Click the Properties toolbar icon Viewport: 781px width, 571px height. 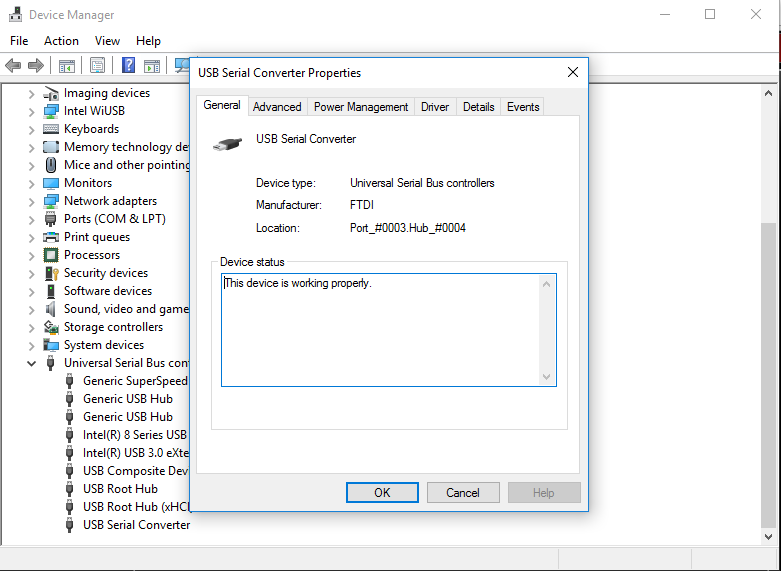click(x=97, y=66)
